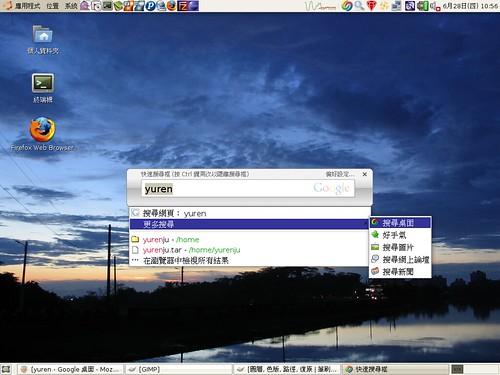Launch FileZilla from the top panel

coord(183,6)
